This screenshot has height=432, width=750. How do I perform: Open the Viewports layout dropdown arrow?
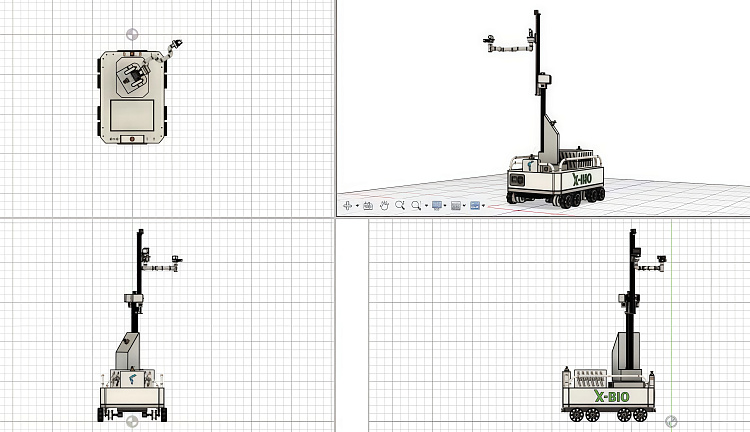click(x=483, y=206)
